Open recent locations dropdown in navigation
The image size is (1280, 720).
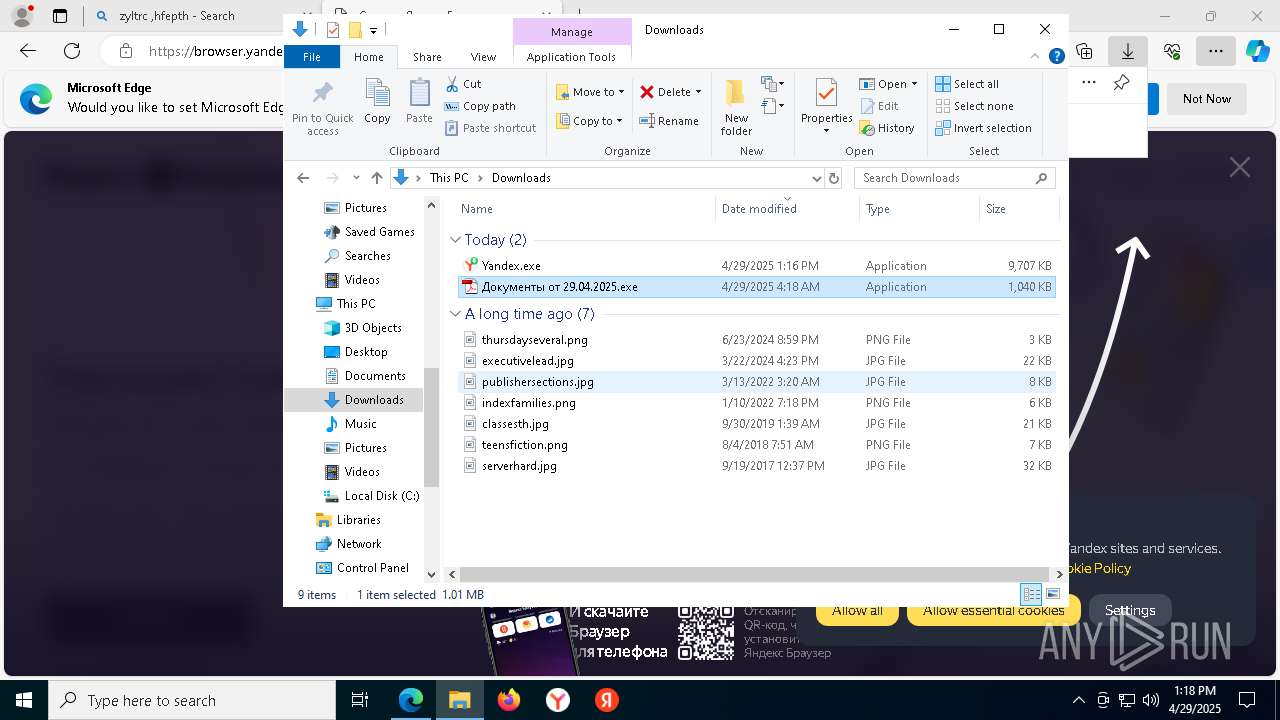pyautogui.click(x=356, y=178)
